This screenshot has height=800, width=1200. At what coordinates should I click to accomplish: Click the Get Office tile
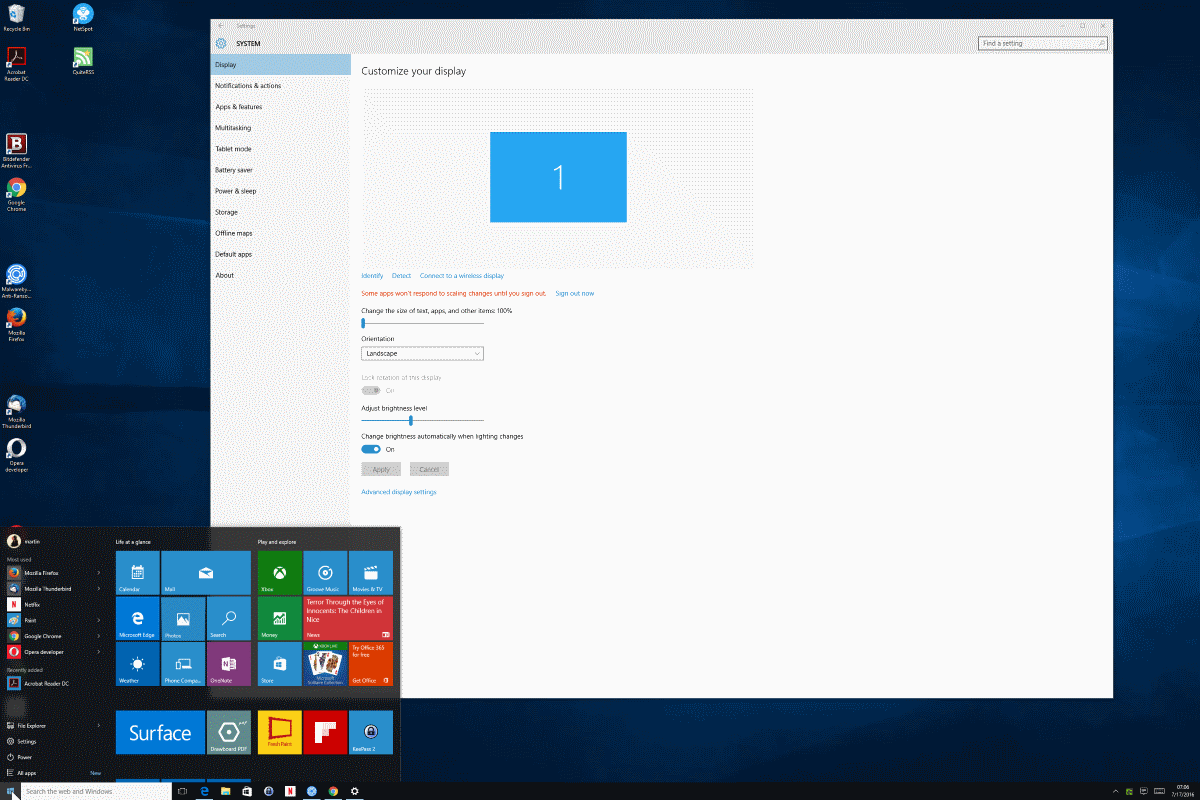[371, 664]
